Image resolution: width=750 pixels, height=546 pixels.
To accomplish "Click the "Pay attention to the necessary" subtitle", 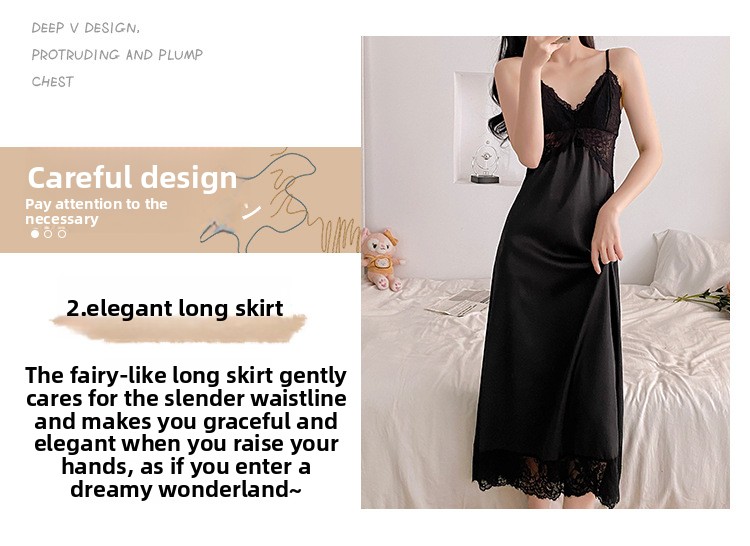I will coord(96,211).
